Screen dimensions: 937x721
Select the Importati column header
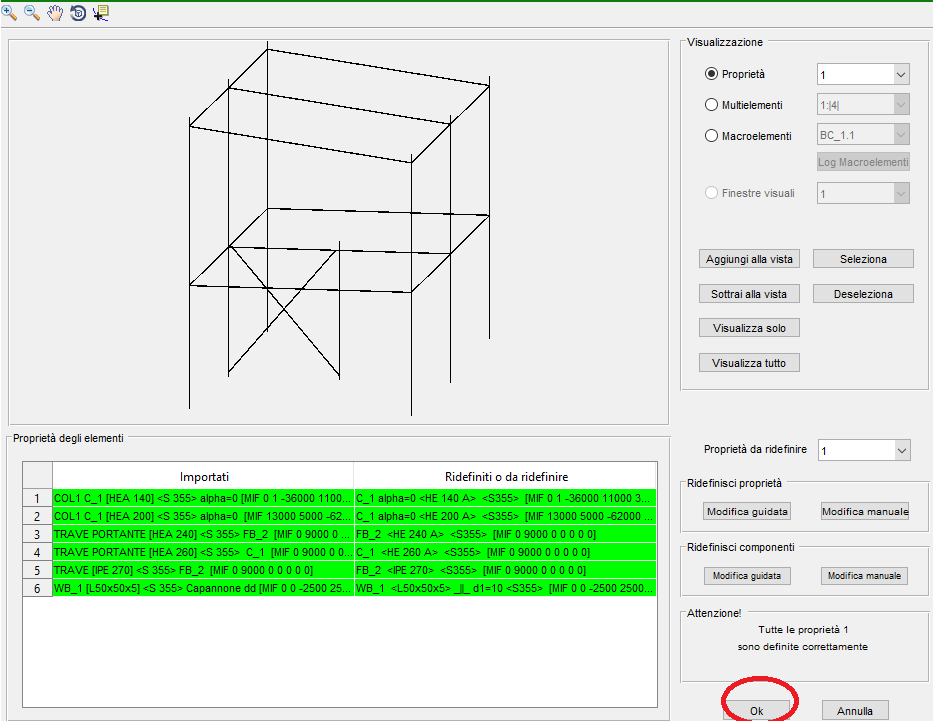point(204,476)
